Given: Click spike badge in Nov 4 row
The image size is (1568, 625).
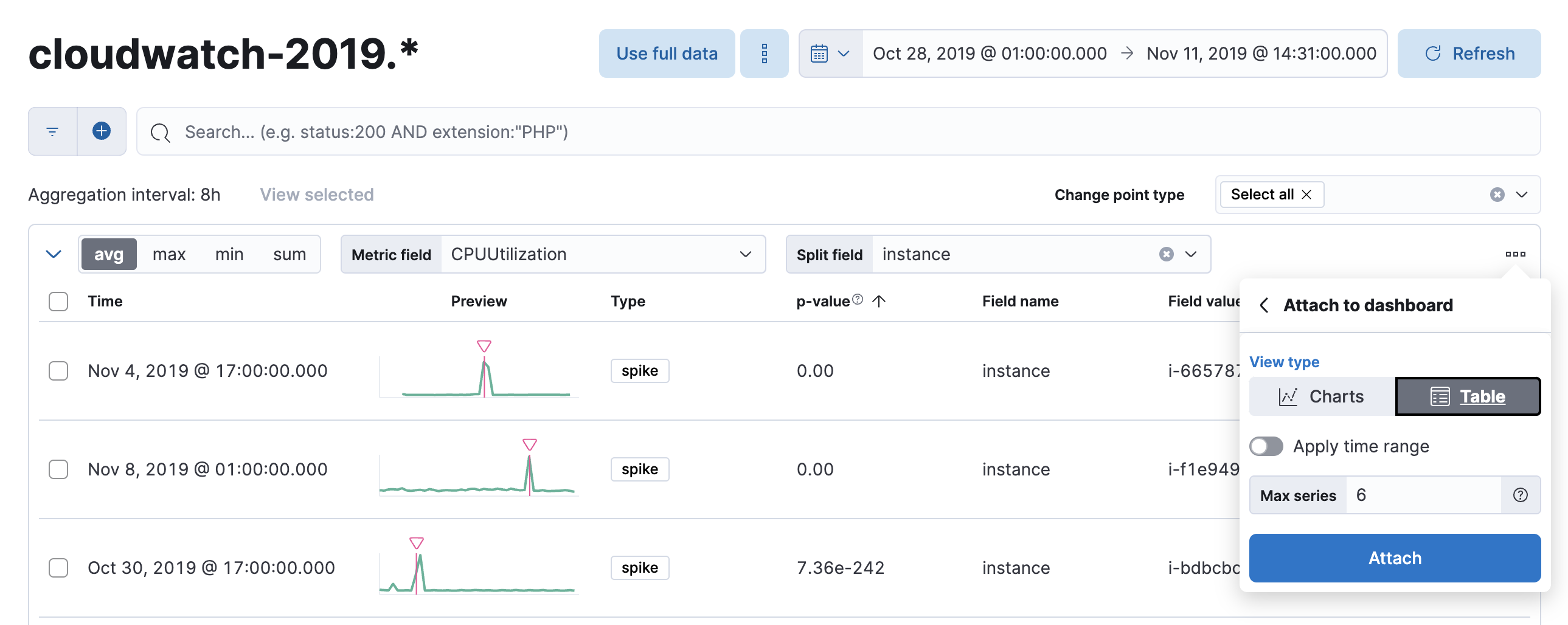Looking at the screenshot, I should (x=640, y=371).
